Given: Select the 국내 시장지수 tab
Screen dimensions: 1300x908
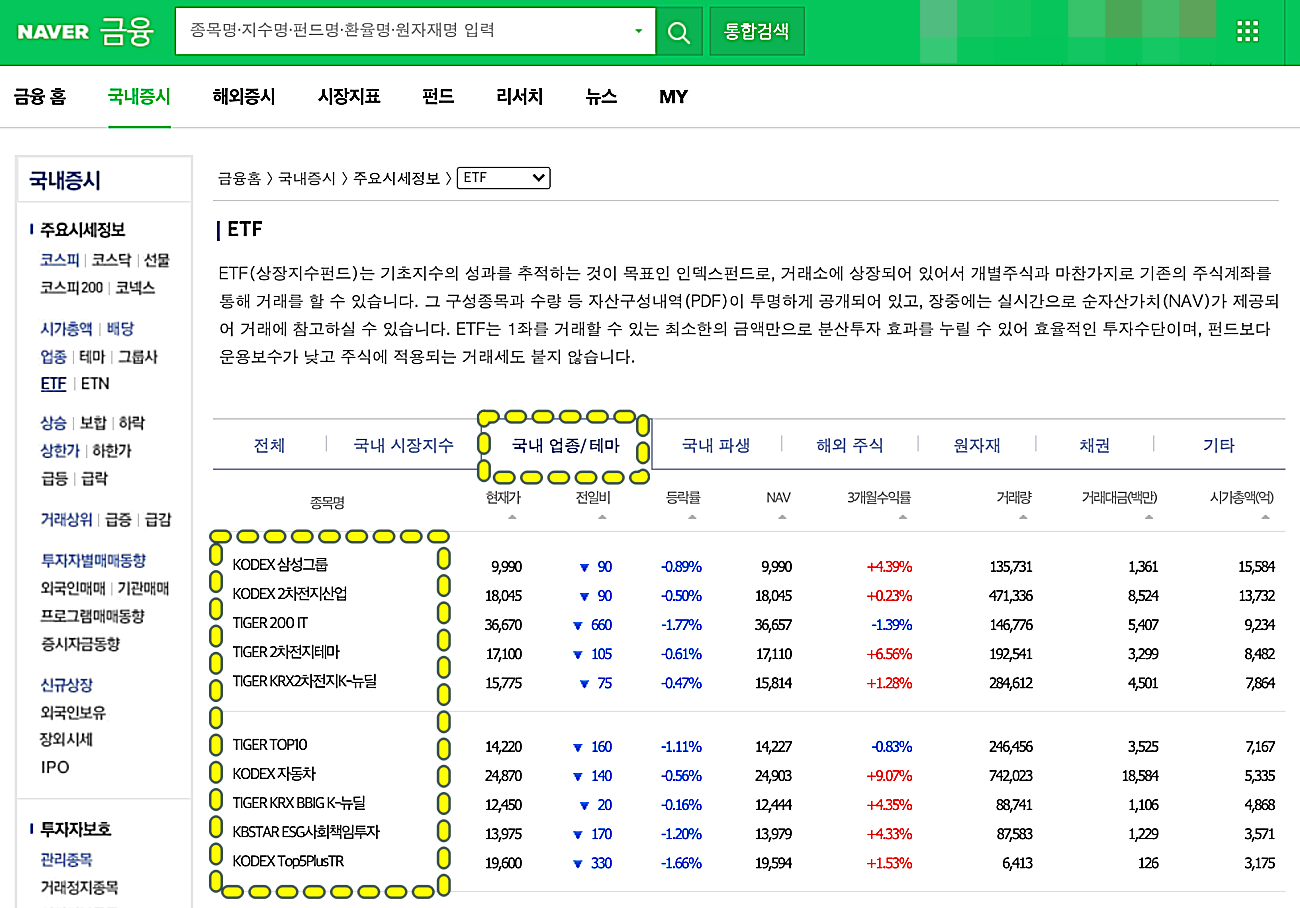Looking at the screenshot, I should (x=403, y=446).
